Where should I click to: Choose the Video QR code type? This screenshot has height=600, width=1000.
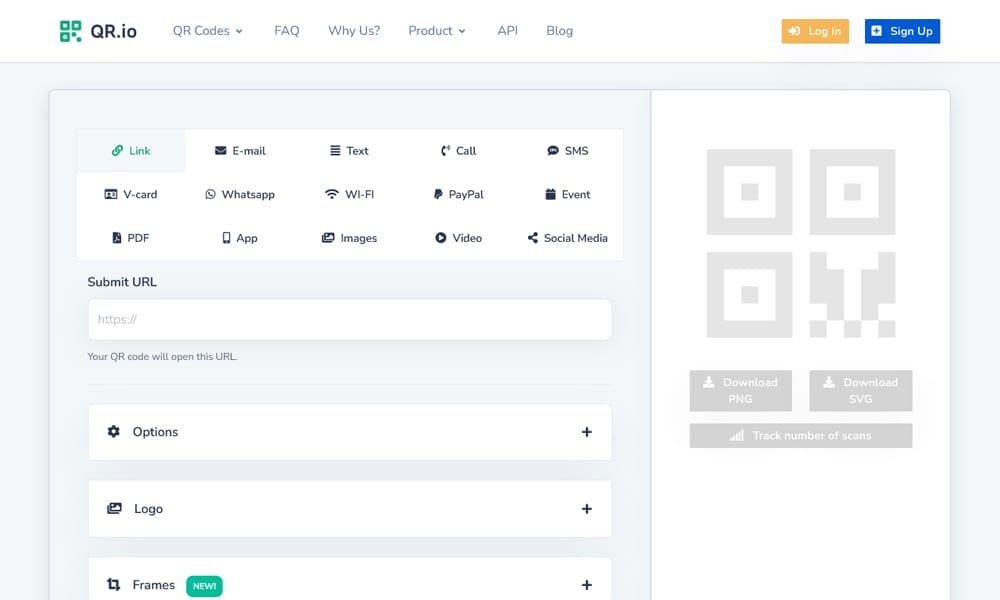459,238
